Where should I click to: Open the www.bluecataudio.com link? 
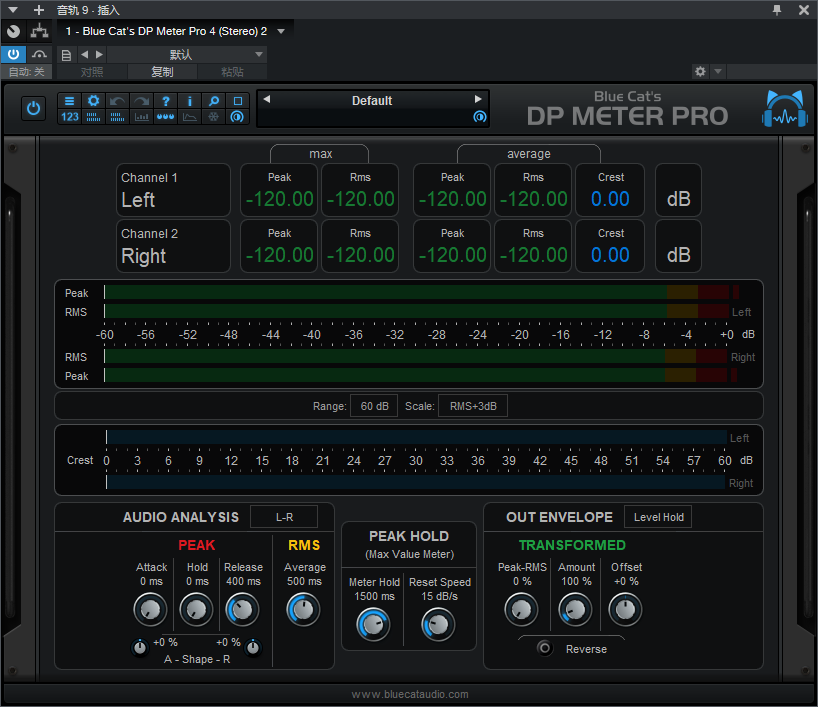[410, 694]
